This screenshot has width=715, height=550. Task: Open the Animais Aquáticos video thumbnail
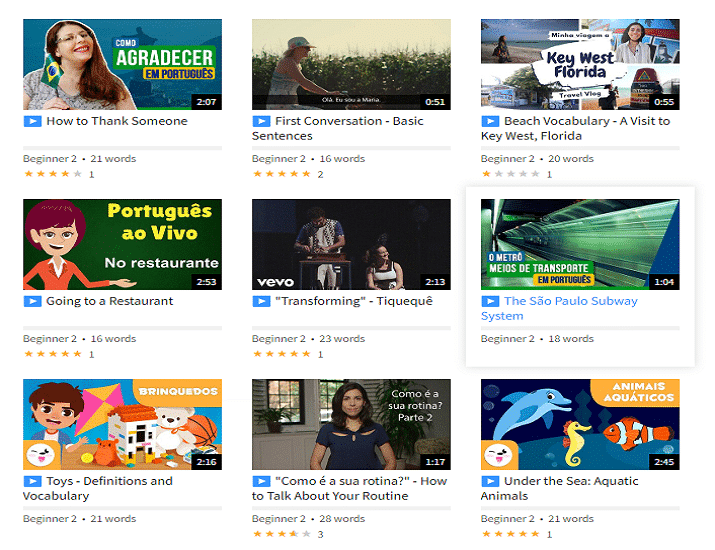pyautogui.click(x=580, y=424)
